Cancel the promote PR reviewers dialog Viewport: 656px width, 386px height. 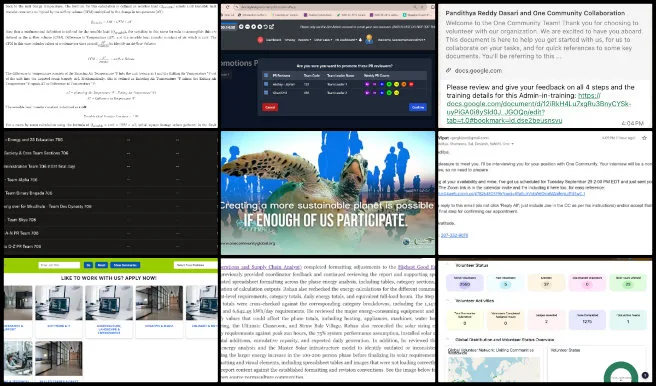click(x=270, y=107)
